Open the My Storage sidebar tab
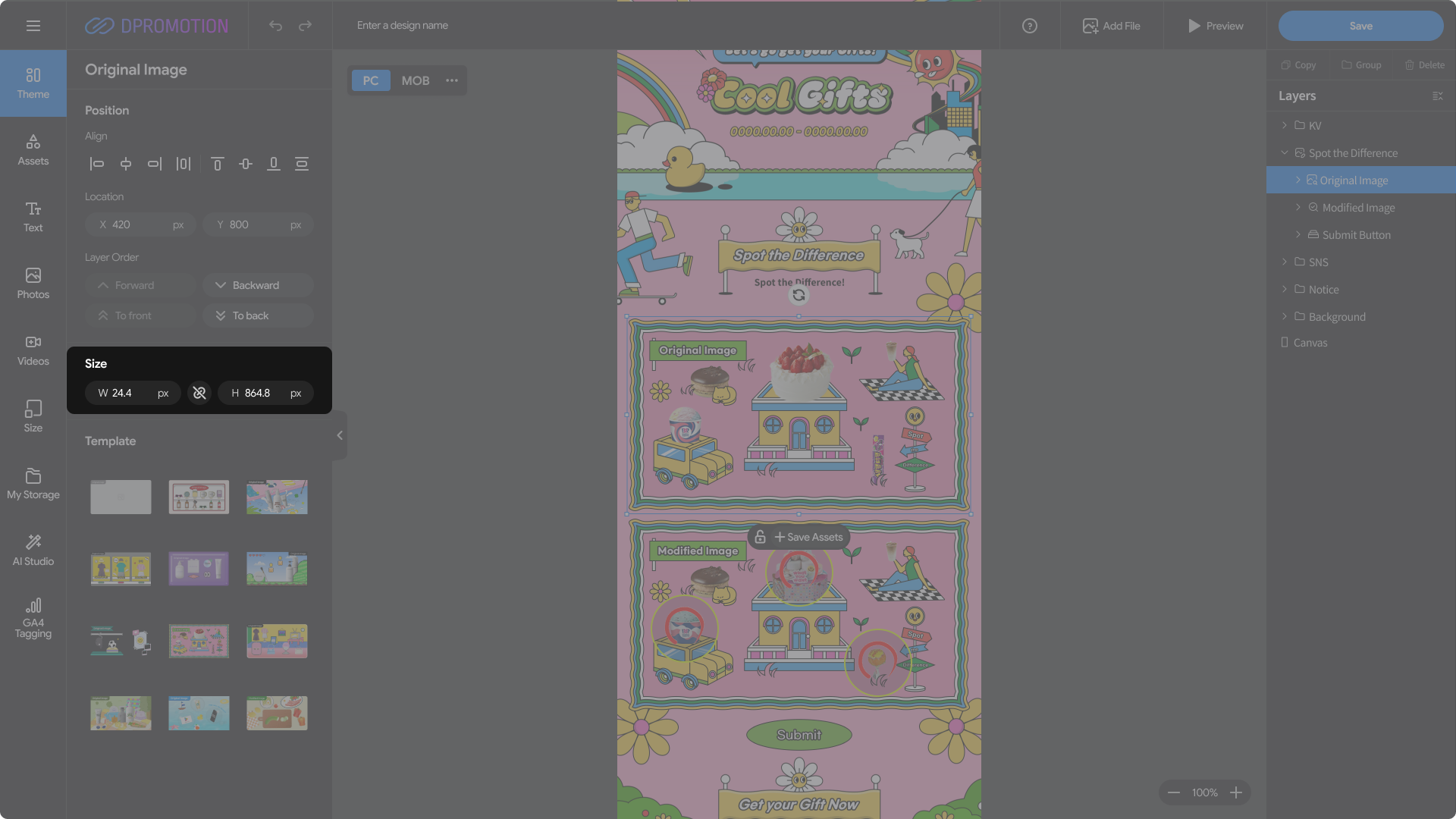This screenshot has height=819, width=1456. pos(33,483)
